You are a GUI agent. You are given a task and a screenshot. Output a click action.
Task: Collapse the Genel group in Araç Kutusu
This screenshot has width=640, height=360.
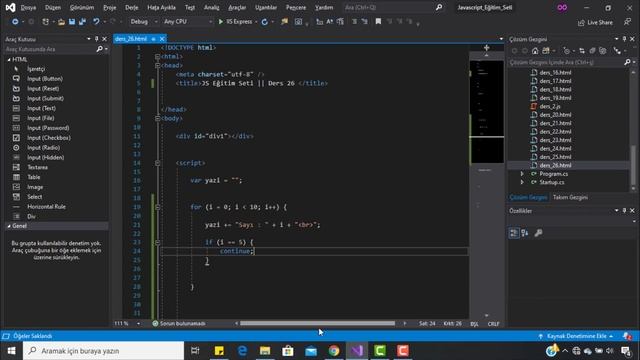click(9, 226)
